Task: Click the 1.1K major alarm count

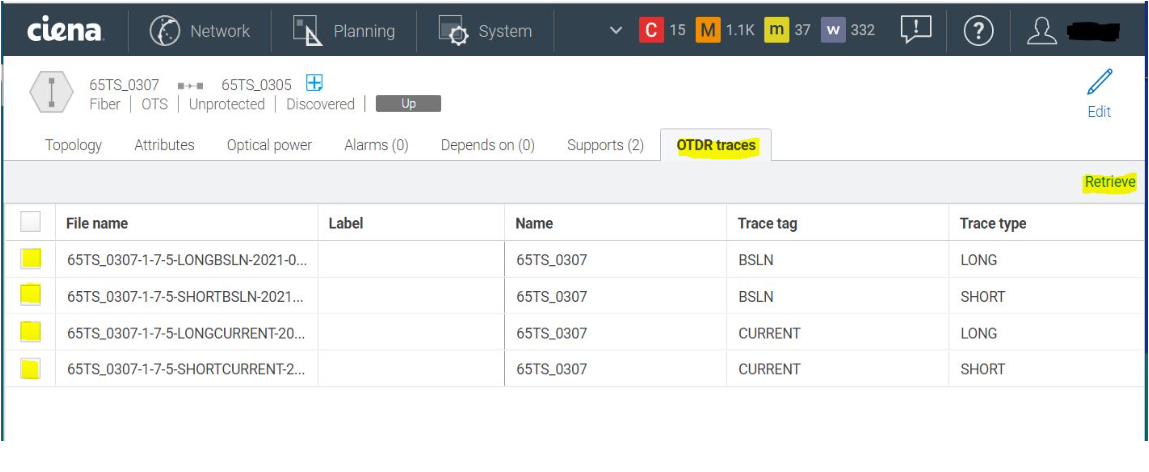Action: point(740,30)
